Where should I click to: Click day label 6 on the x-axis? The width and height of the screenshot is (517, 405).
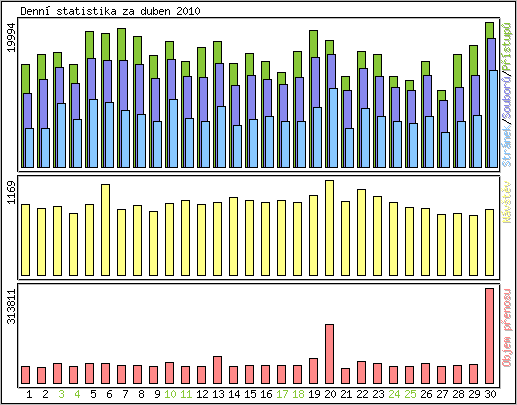(x=109, y=394)
